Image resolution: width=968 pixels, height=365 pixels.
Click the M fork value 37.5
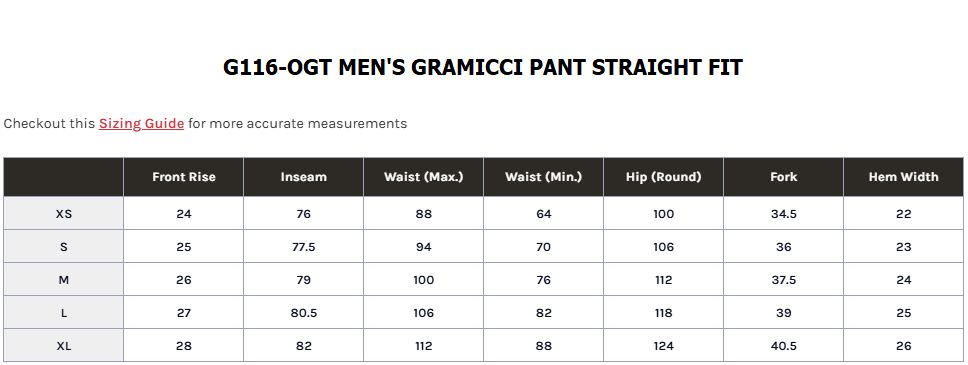(x=783, y=280)
